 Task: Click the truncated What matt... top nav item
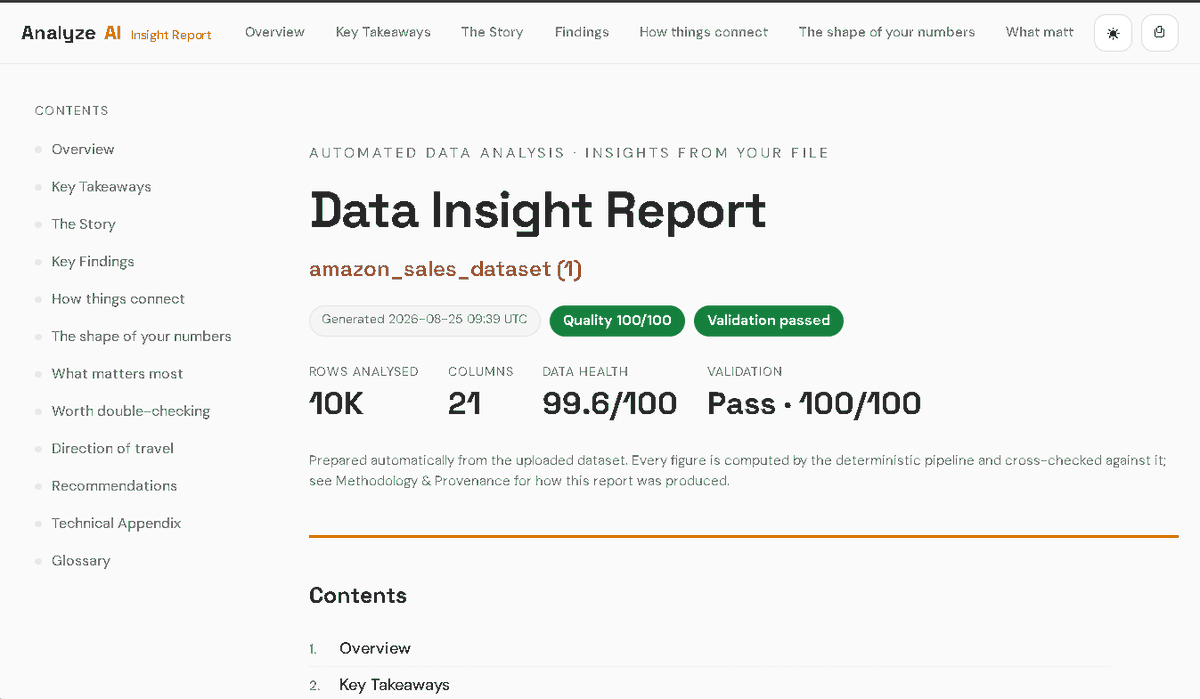(1040, 32)
